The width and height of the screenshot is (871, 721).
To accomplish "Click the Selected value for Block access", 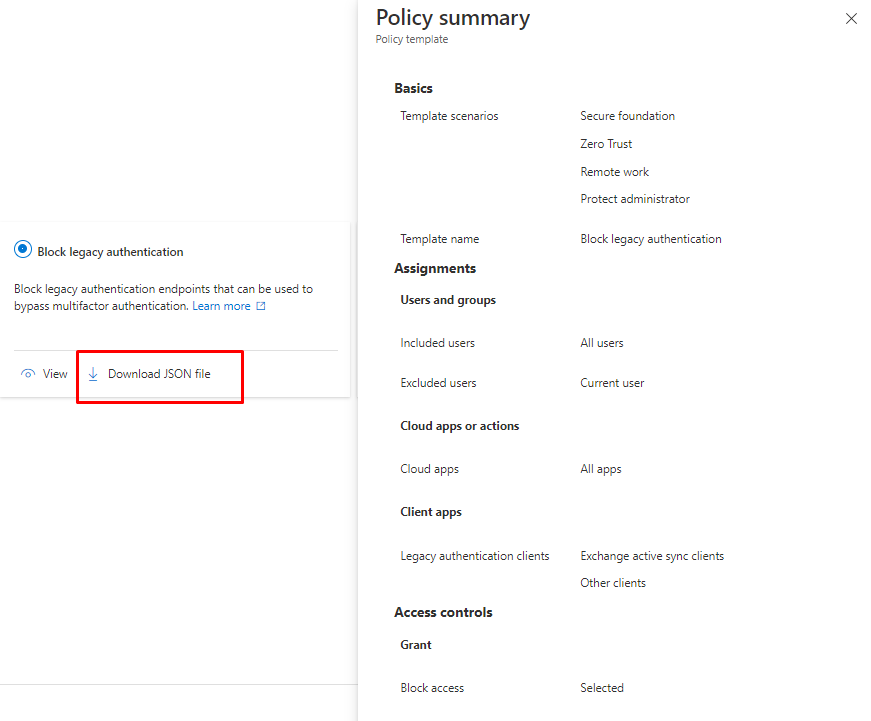I will 601,688.
